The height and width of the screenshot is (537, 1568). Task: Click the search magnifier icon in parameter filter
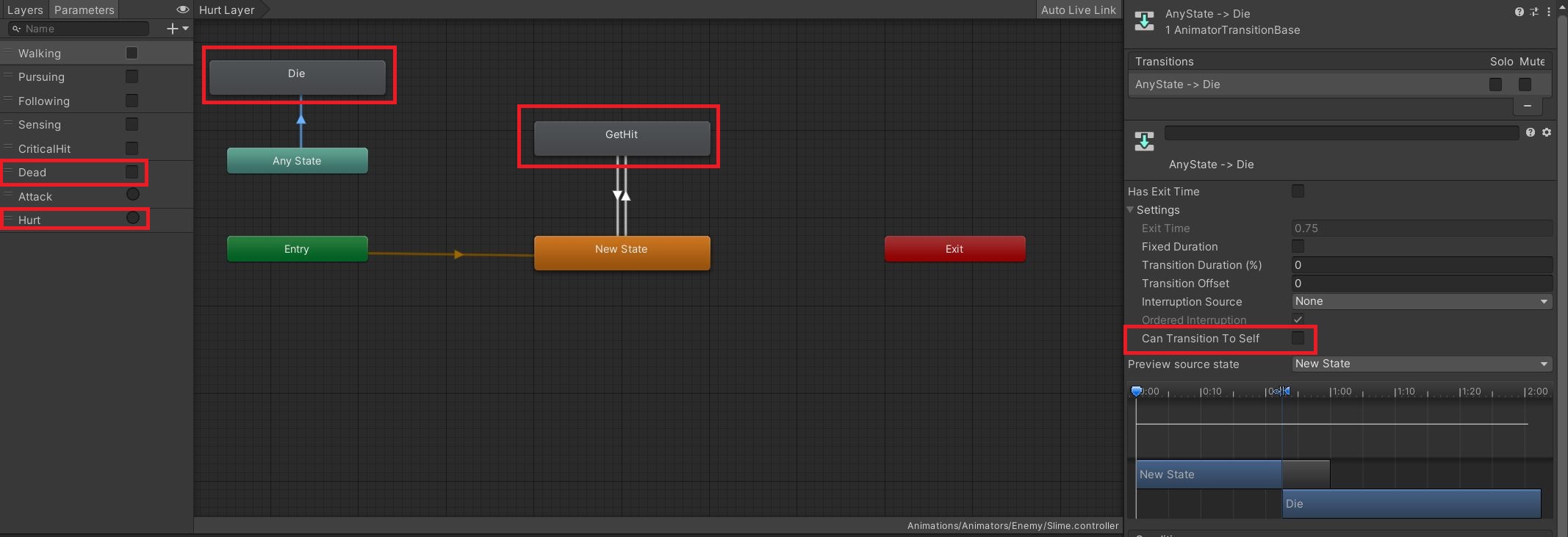click(15, 29)
